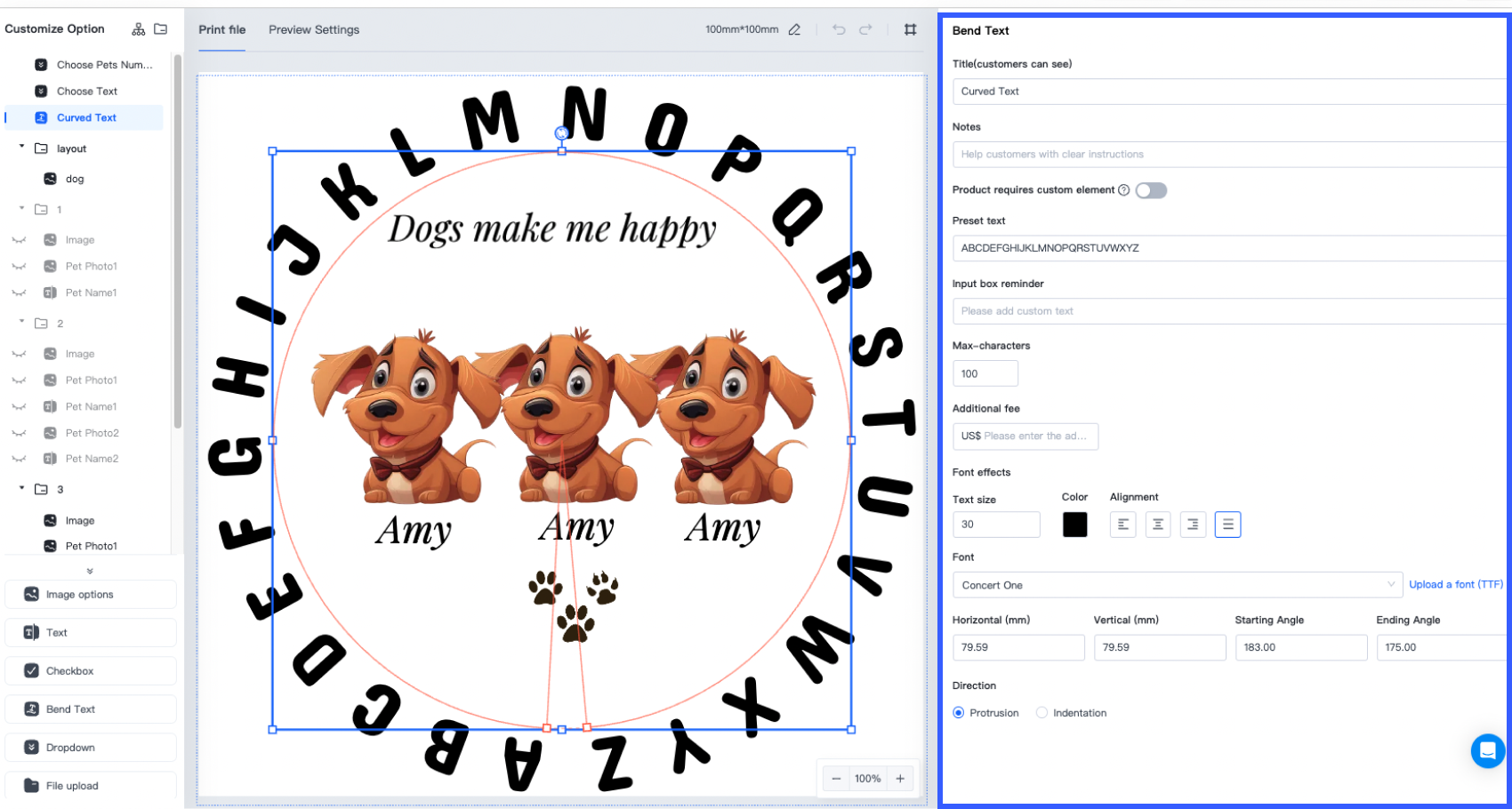Switch to the Print file tab
The width and height of the screenshot is (1512, 809).
click(x=222, y=29)
